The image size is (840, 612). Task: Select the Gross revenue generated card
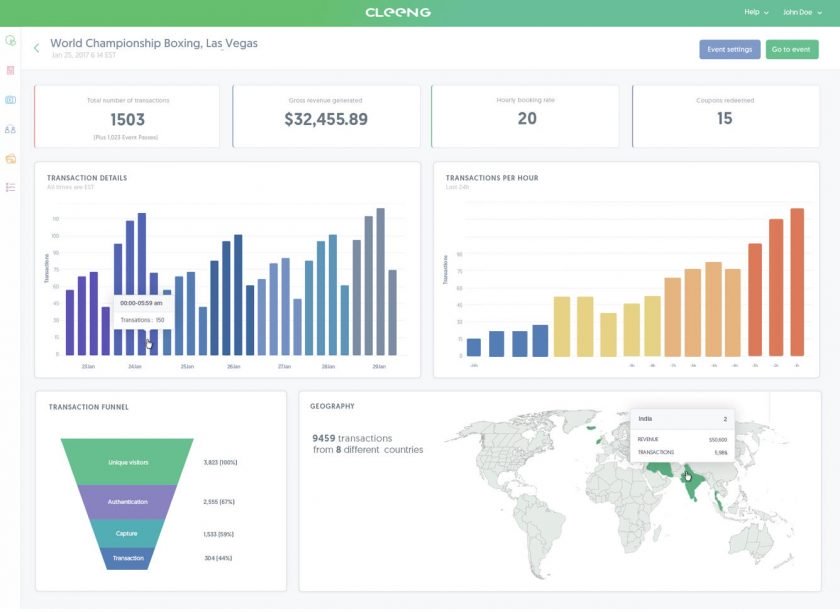pos(326,116)
